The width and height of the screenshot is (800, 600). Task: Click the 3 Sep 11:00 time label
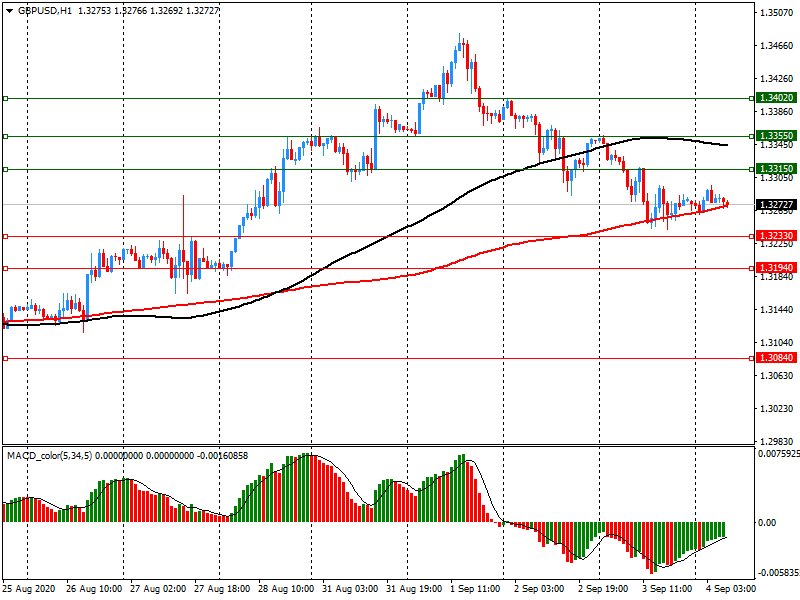667,589
